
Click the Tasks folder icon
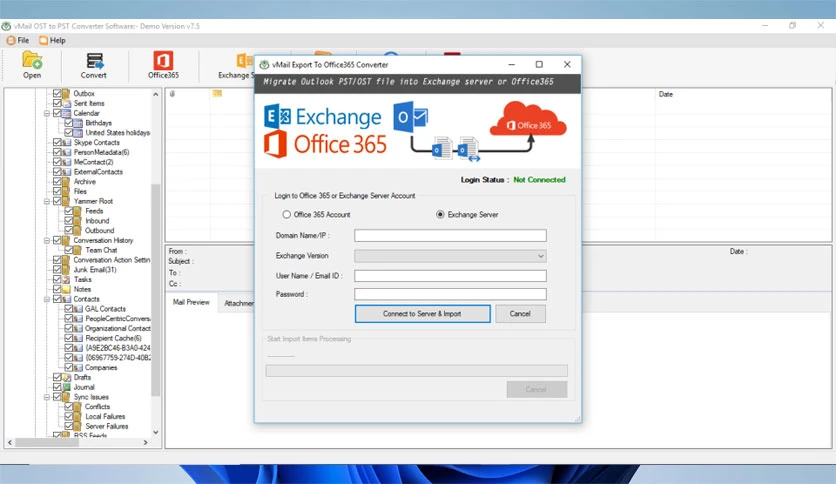coord(66,279)
